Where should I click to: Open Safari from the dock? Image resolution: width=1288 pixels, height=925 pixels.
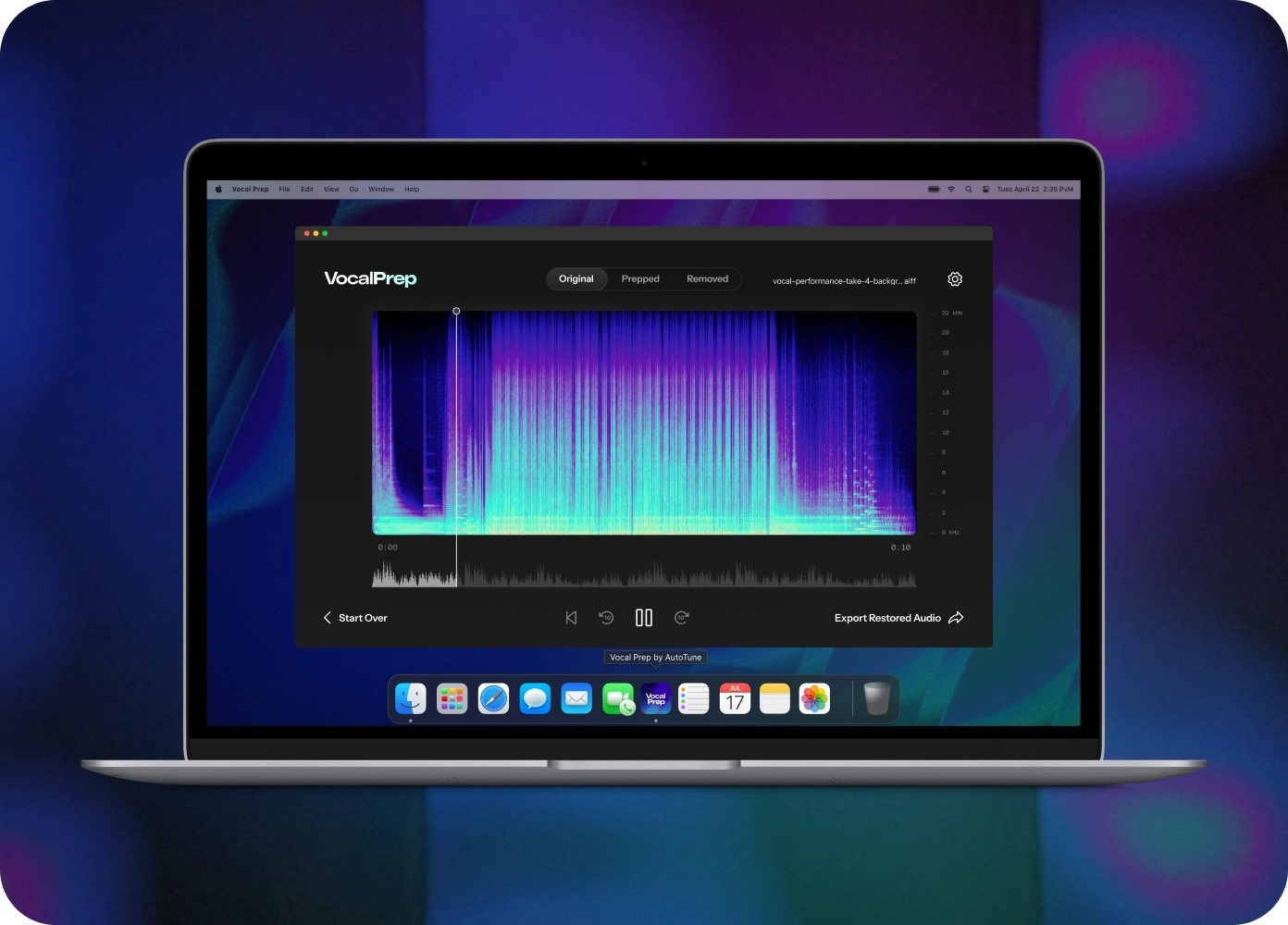click(493, 699)
